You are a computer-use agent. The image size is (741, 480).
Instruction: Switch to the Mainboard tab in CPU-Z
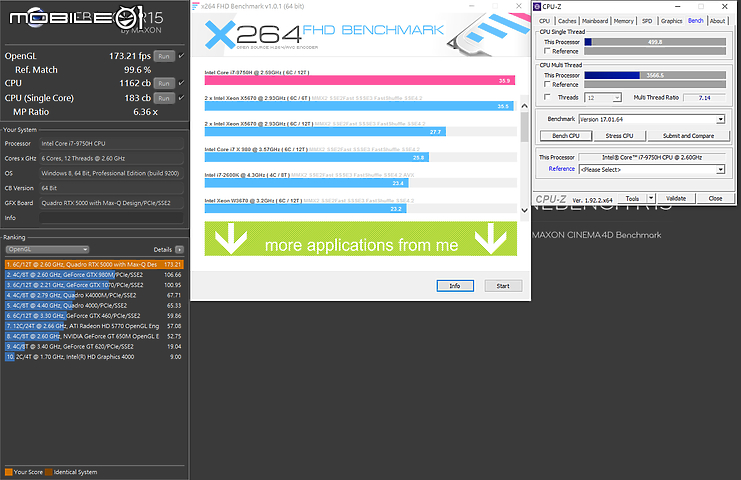[595, 21]
